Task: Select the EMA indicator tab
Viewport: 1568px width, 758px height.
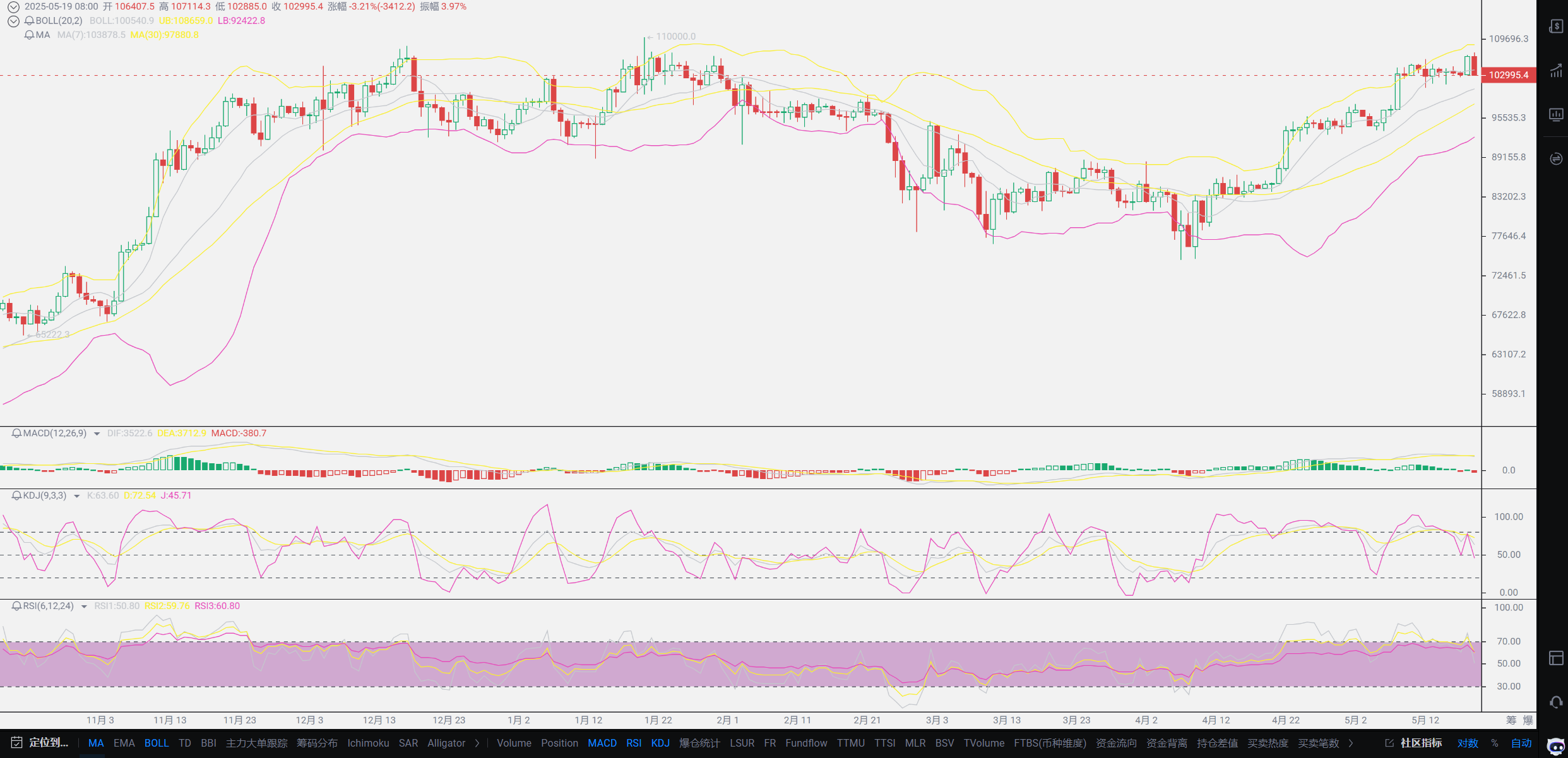Action: click(x=124, y=743)
